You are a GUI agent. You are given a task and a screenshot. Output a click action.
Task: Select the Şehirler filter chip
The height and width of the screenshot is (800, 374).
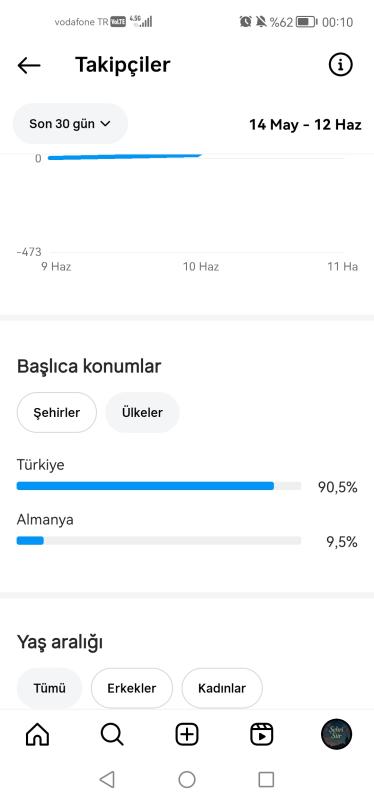click(x=57, y=412)
